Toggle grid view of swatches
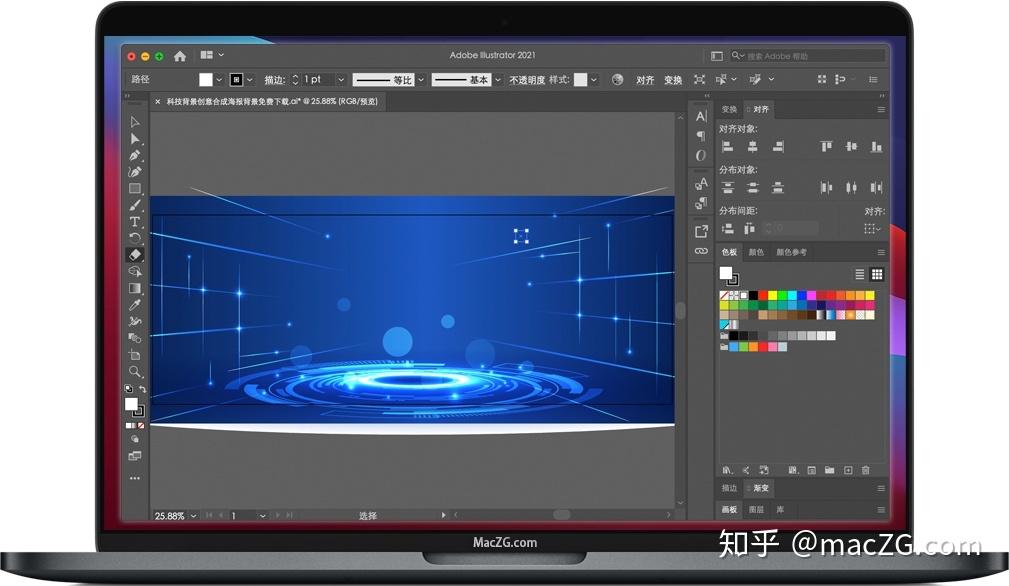 (877, 274)
